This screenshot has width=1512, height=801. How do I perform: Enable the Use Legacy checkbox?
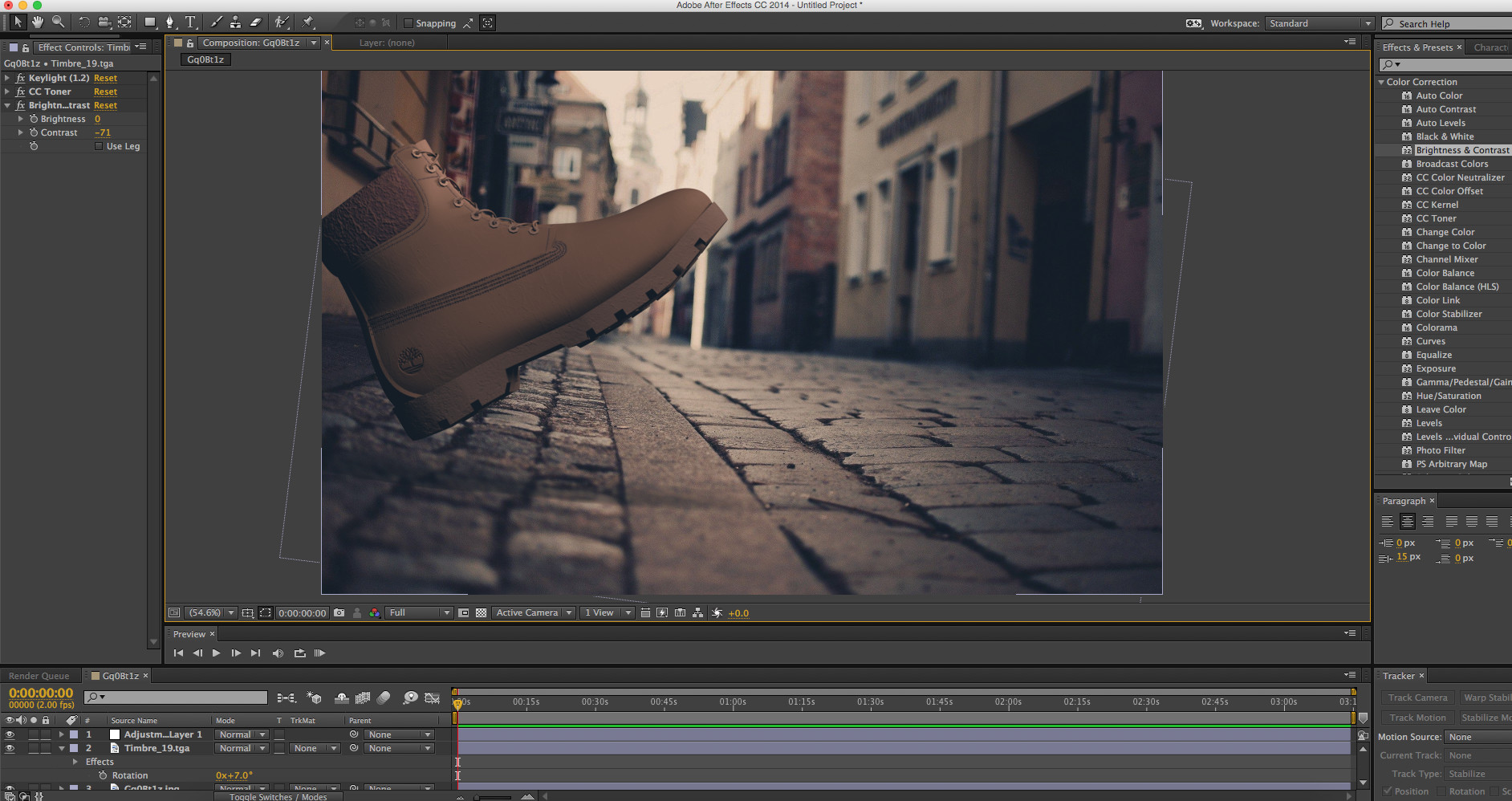(99, 147)
